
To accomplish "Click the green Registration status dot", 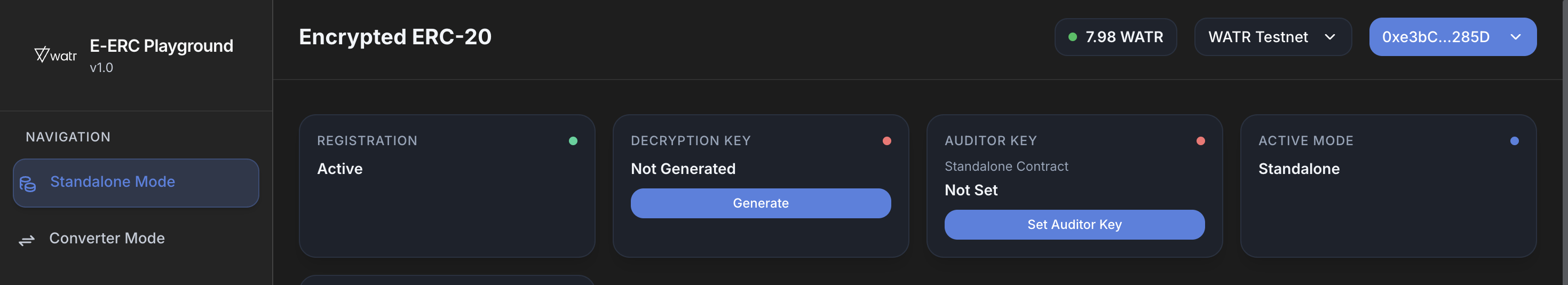I will (573, 141).
